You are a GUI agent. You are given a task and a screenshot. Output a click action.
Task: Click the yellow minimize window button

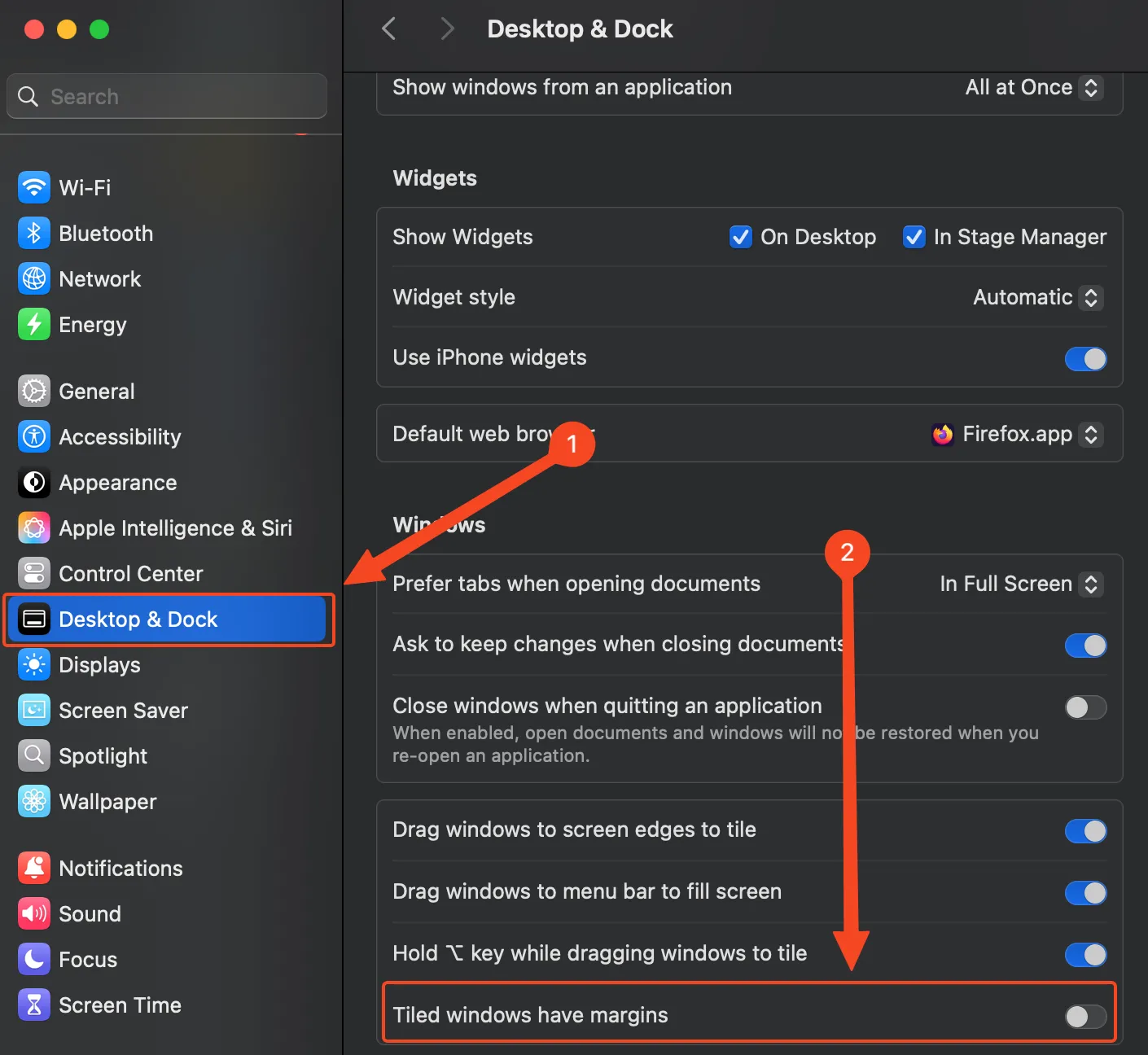coord(67,29)
